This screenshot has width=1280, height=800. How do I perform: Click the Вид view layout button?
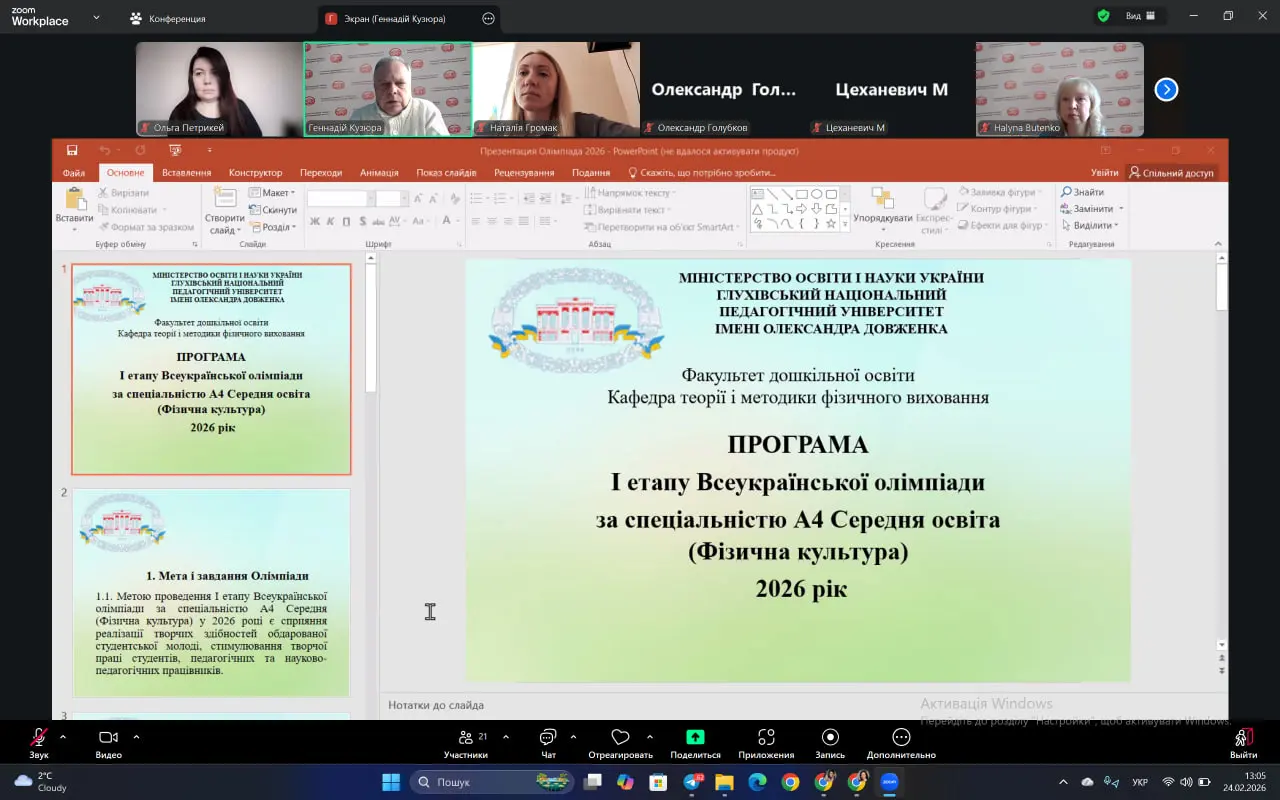click(1140, 16)
